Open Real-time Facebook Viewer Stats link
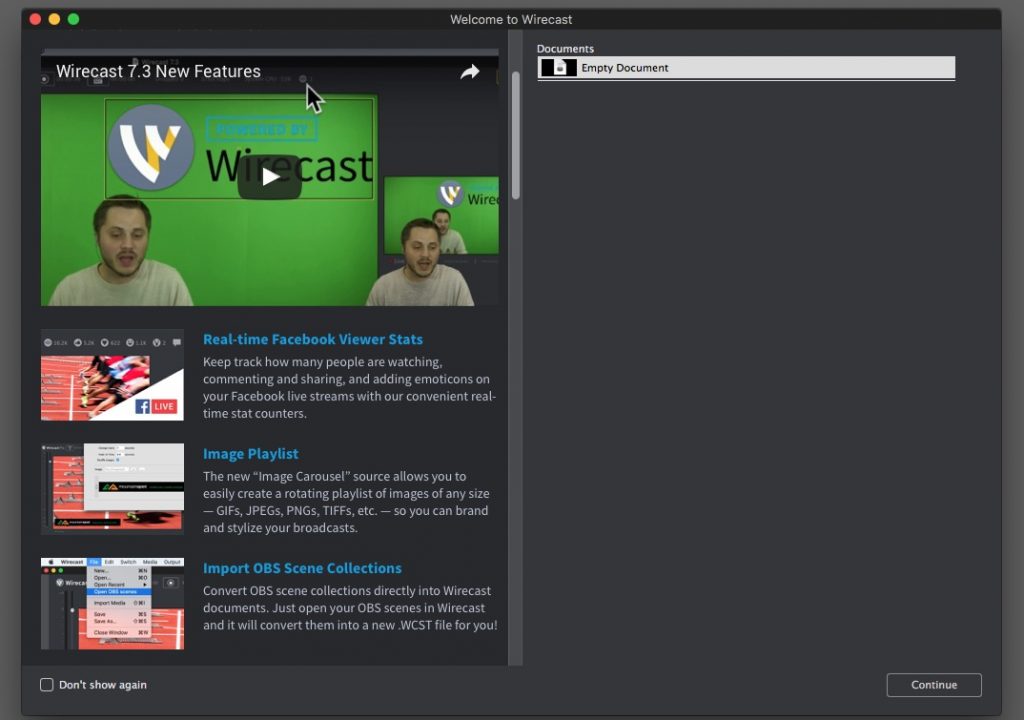 click(313, 339)
